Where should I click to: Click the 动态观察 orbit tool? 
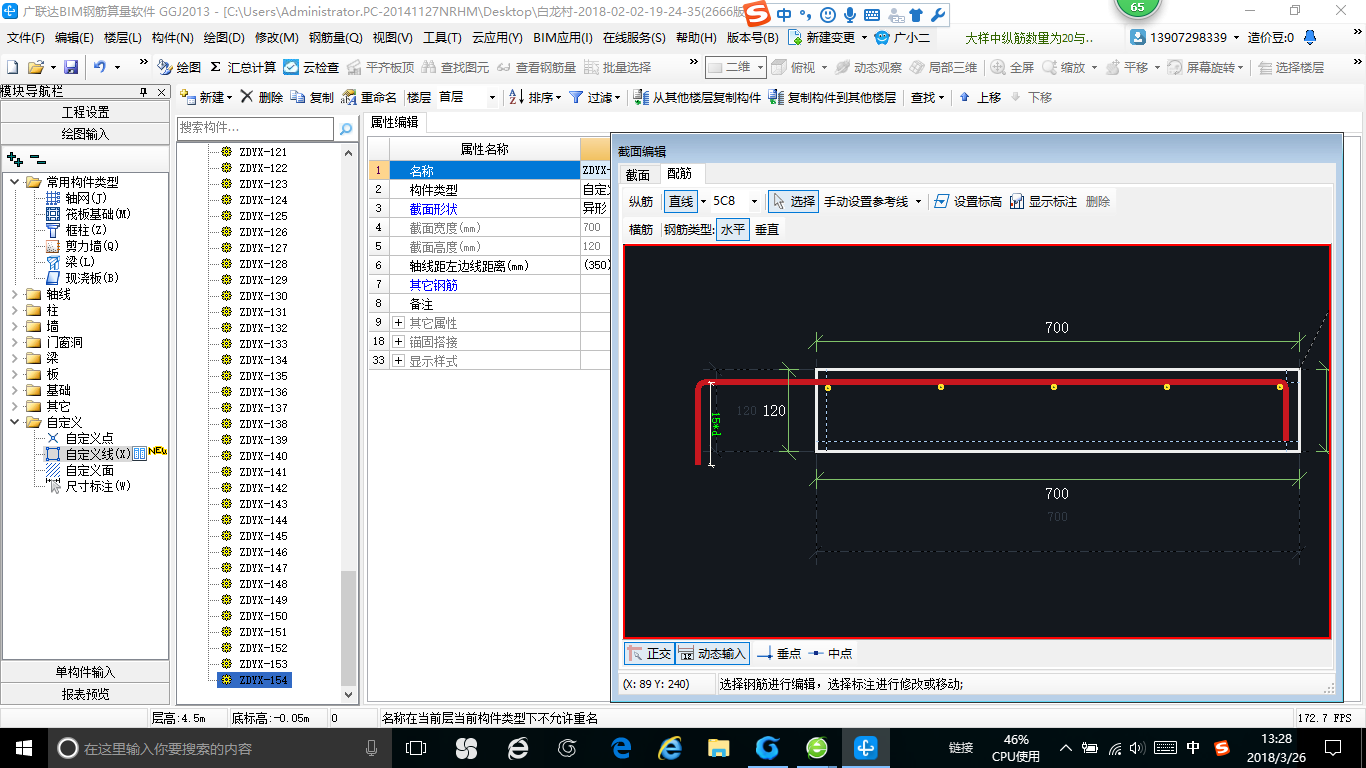point(868,67)
